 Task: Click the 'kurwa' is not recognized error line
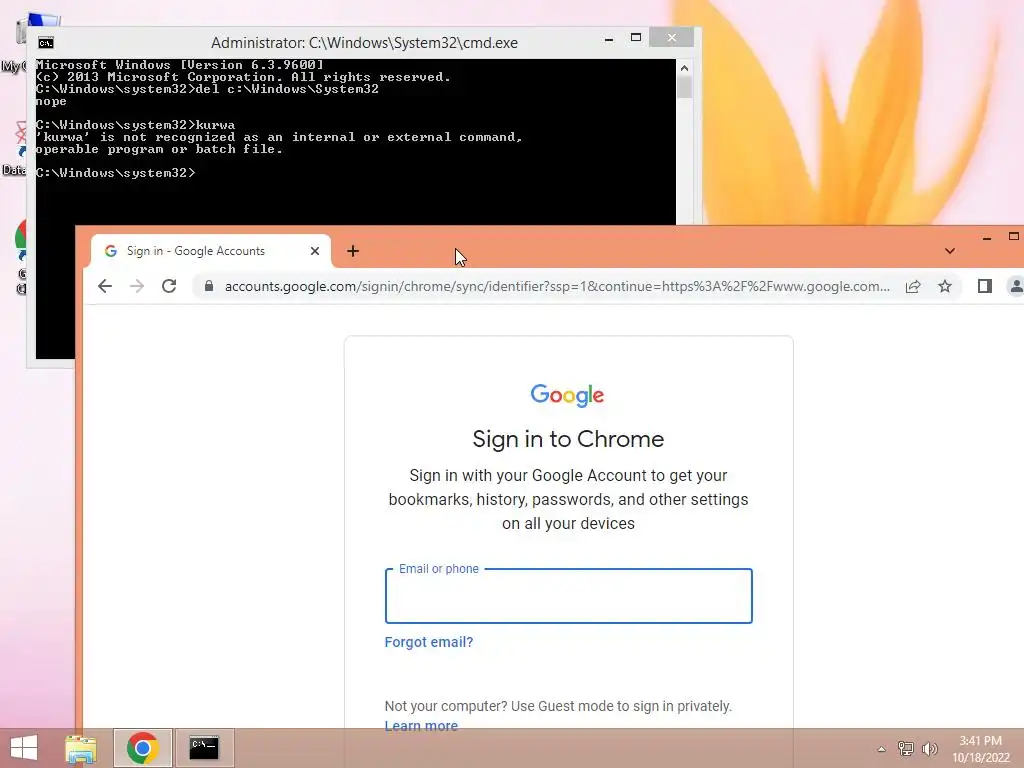click(280, 137)
